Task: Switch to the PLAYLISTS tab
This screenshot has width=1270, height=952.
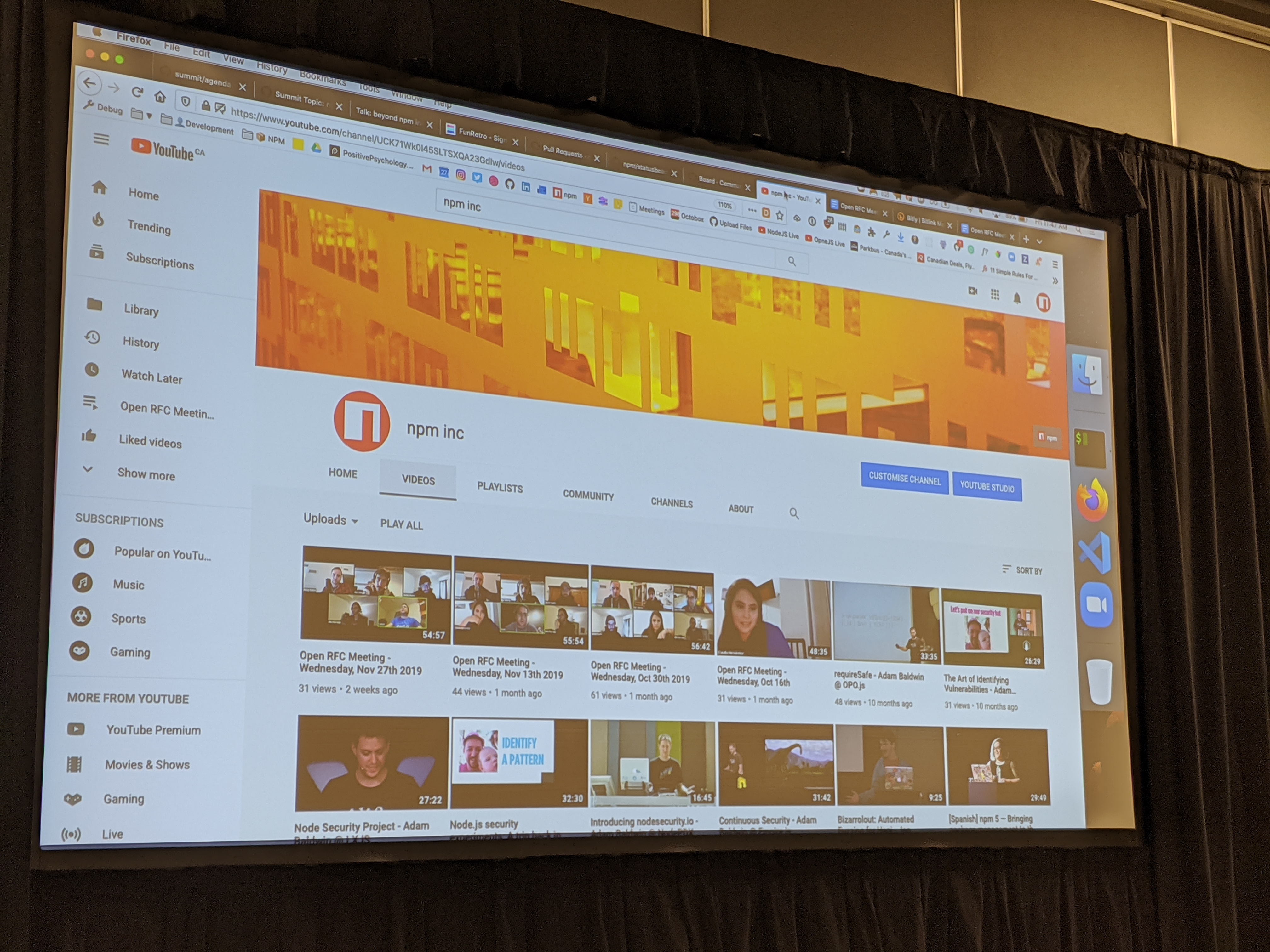Action: tap(500, 487)
